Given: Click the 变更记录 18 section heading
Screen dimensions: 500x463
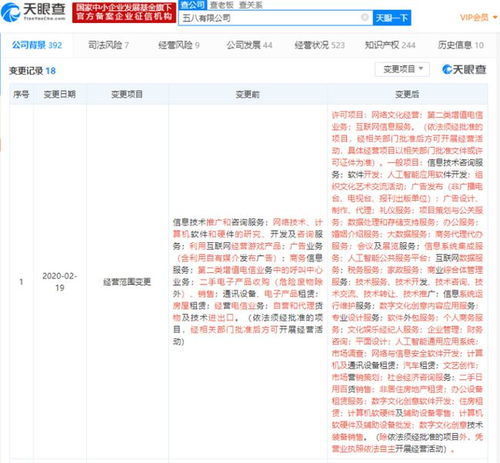Looking at the screenshot, I should tap(32, 71).
